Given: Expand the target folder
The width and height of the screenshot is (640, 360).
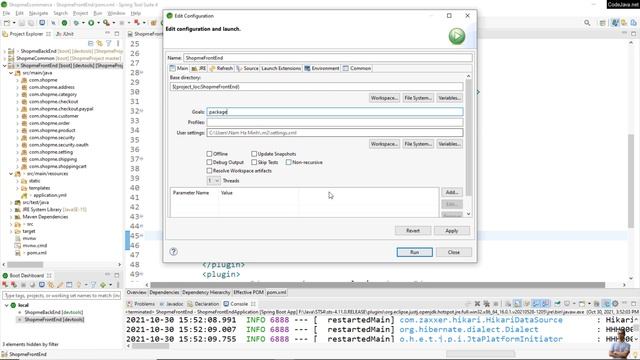Looking at the screenshot, I should 11,231.
